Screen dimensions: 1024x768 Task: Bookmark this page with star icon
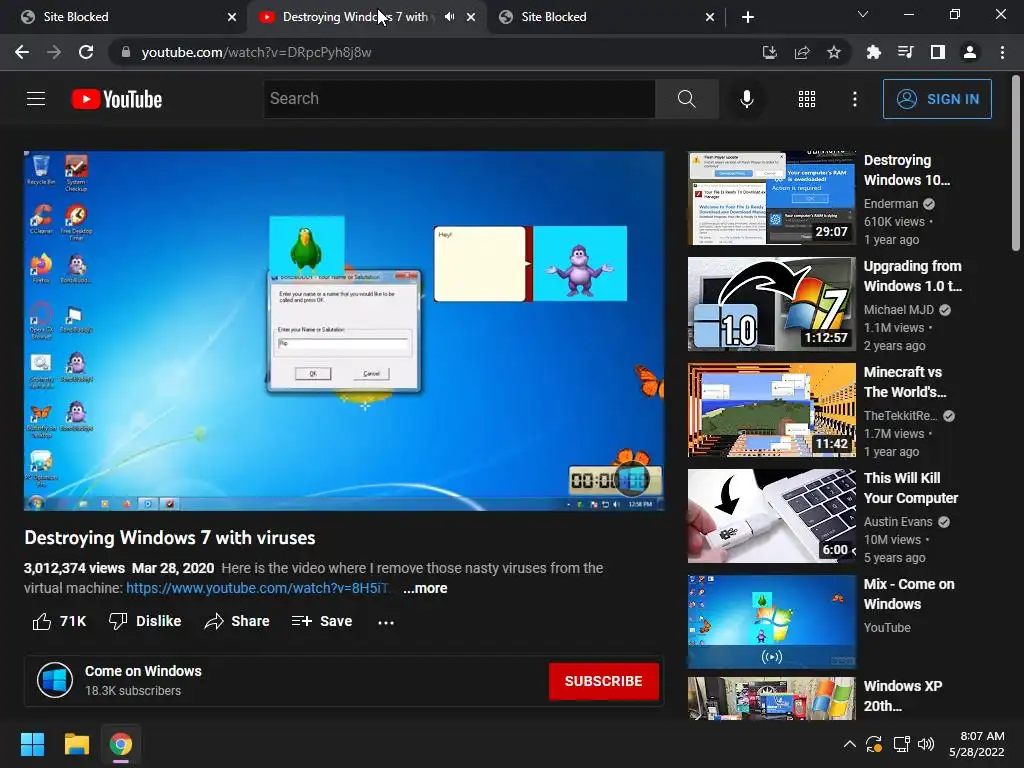tap(834, 52)
